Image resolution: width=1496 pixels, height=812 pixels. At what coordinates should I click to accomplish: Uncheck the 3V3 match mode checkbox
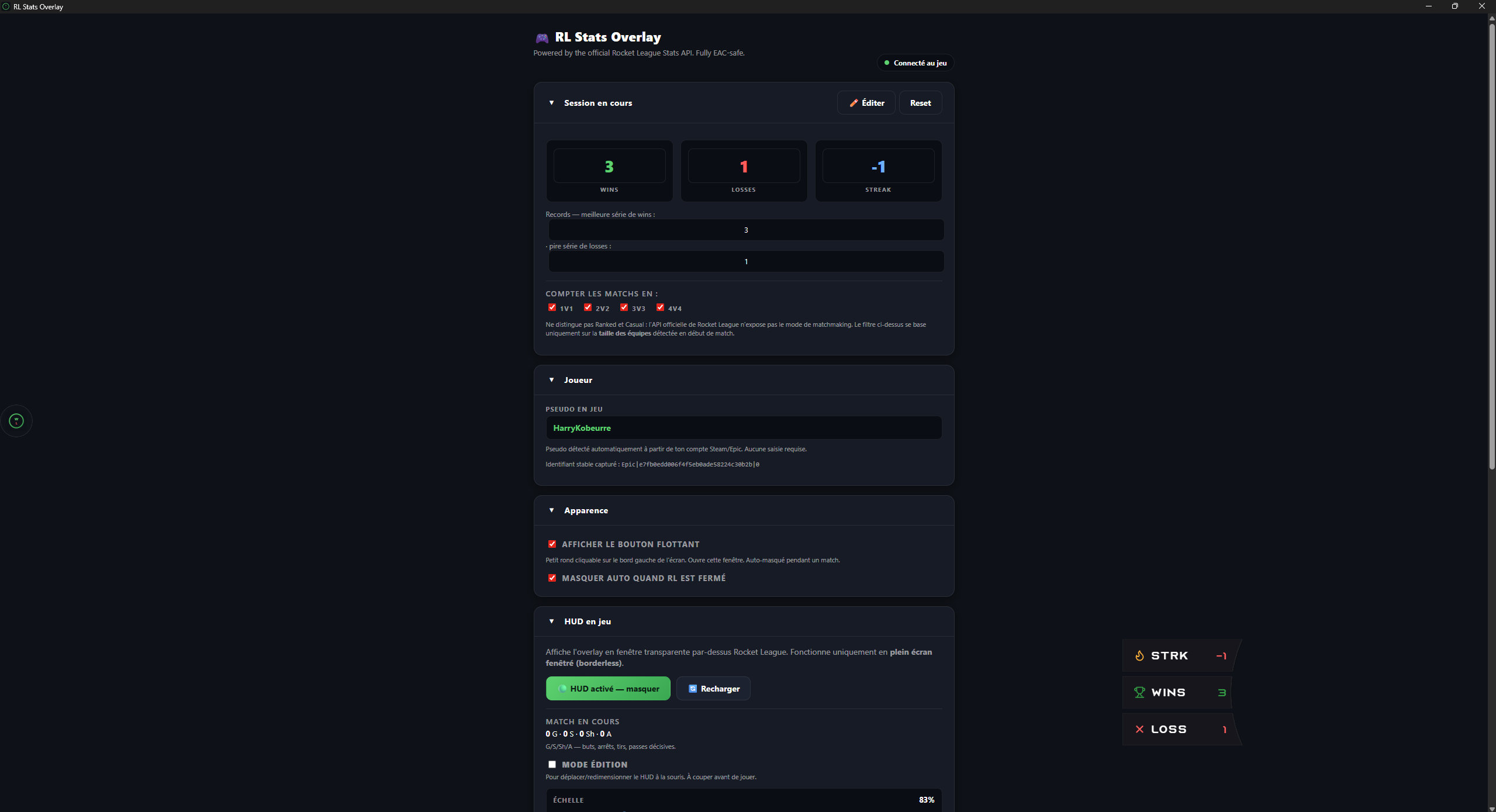coord(624,307)
